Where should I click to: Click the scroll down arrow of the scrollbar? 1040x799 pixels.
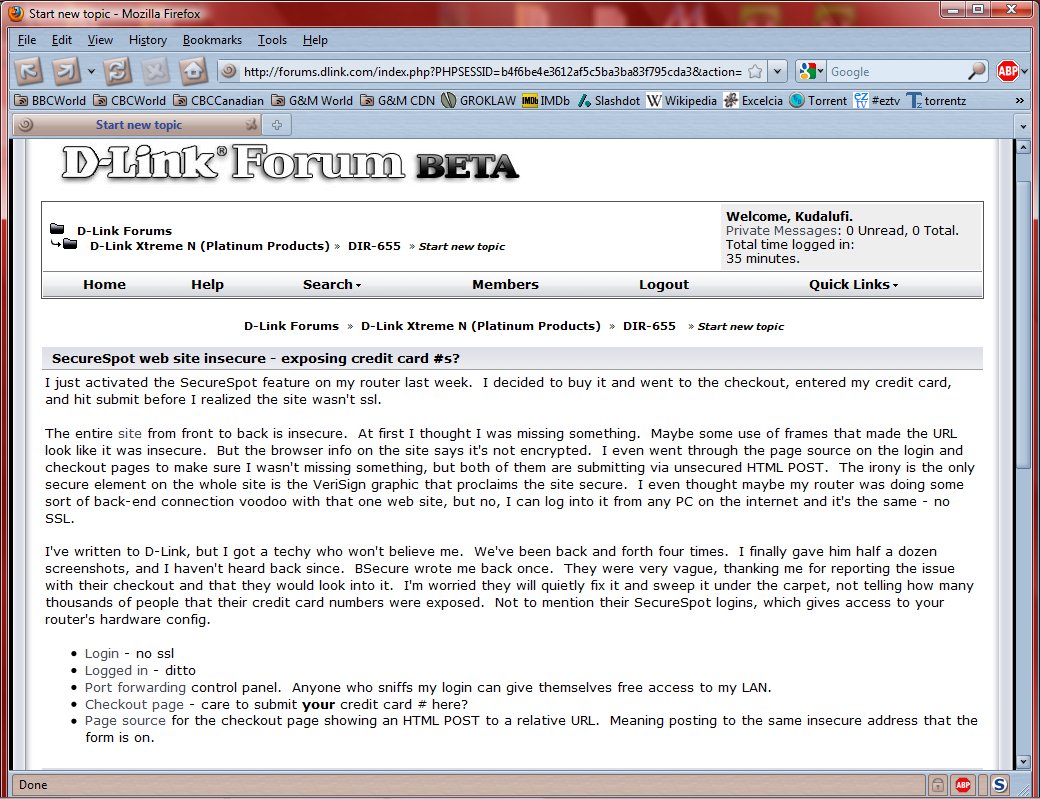[1023, 762]
